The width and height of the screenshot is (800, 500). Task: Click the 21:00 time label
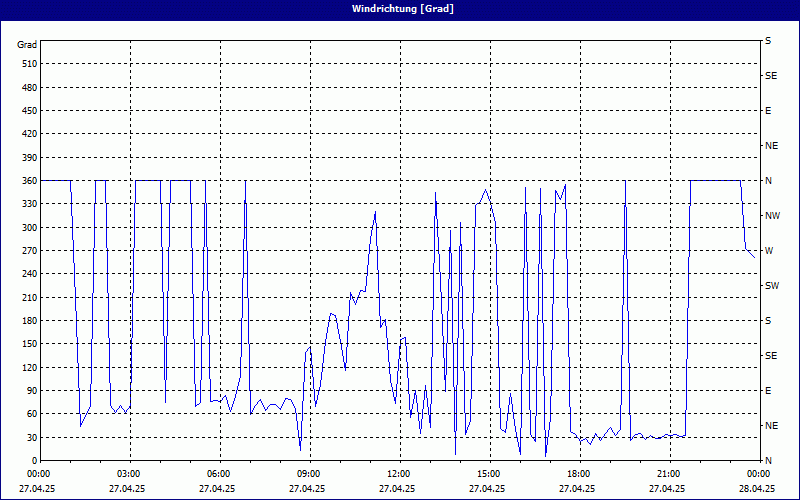pos(668,473)
